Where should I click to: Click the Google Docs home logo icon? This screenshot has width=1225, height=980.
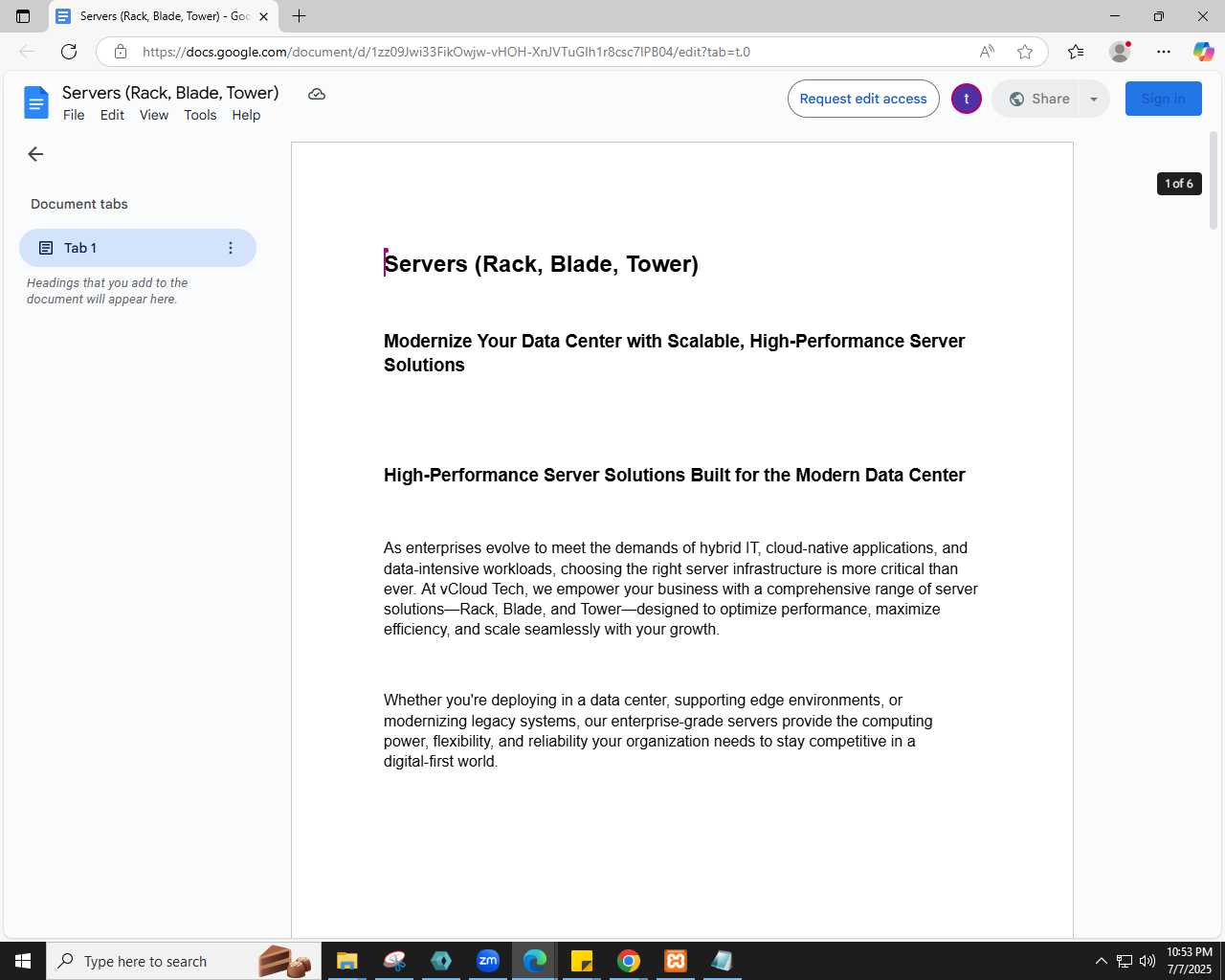click(35, 102)
